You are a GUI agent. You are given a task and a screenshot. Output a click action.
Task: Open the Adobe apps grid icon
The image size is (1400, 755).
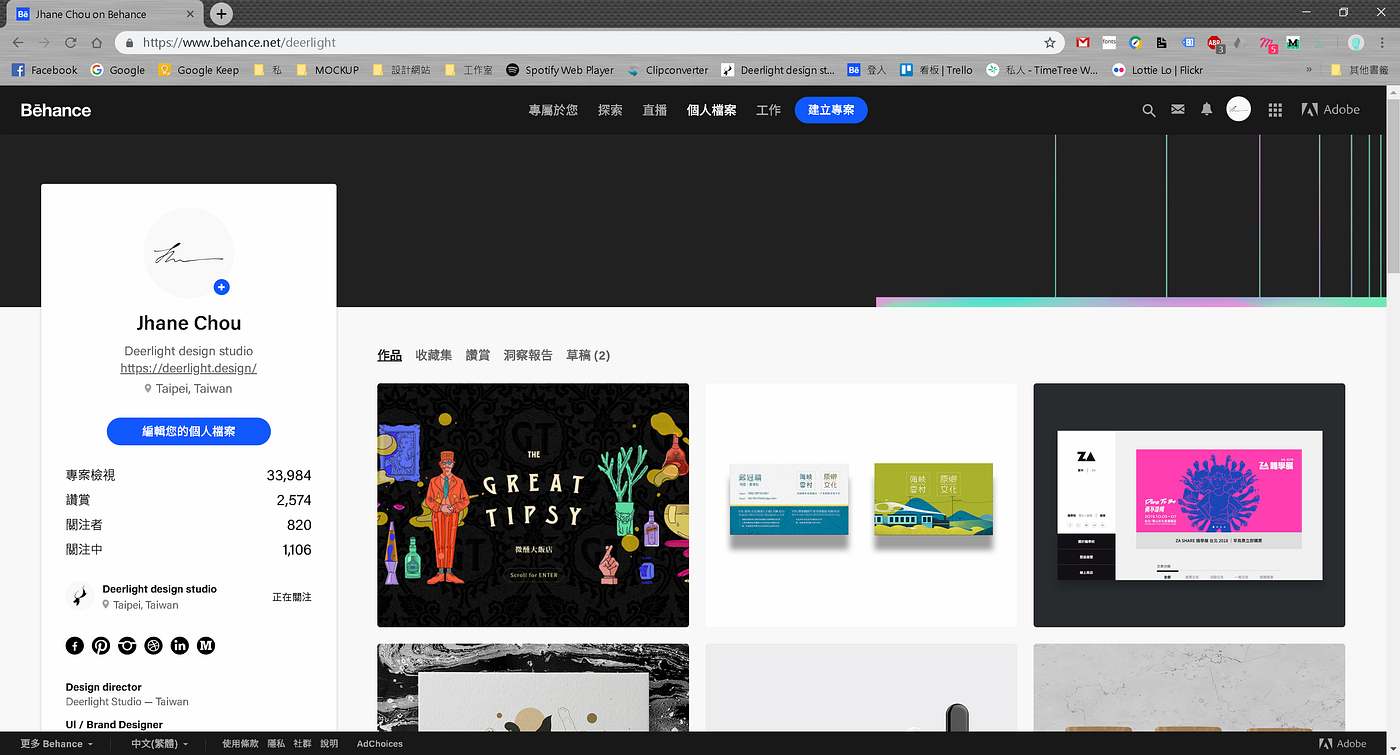[1274, 110]
